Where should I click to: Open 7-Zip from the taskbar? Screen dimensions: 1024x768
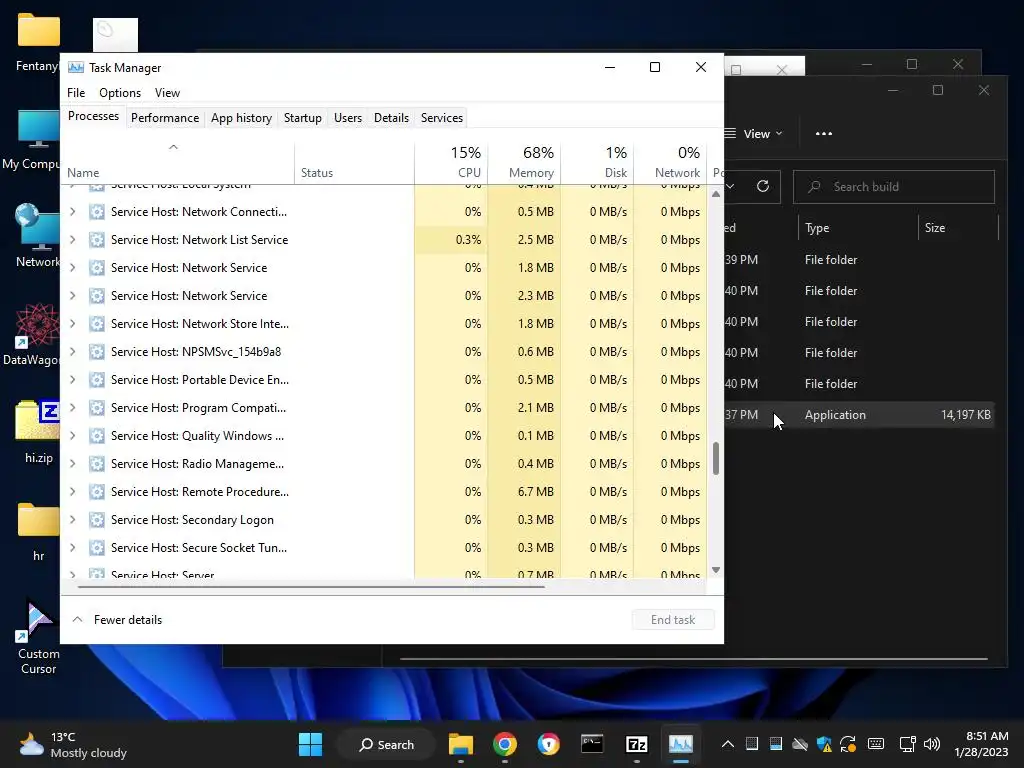pos(636,744)
